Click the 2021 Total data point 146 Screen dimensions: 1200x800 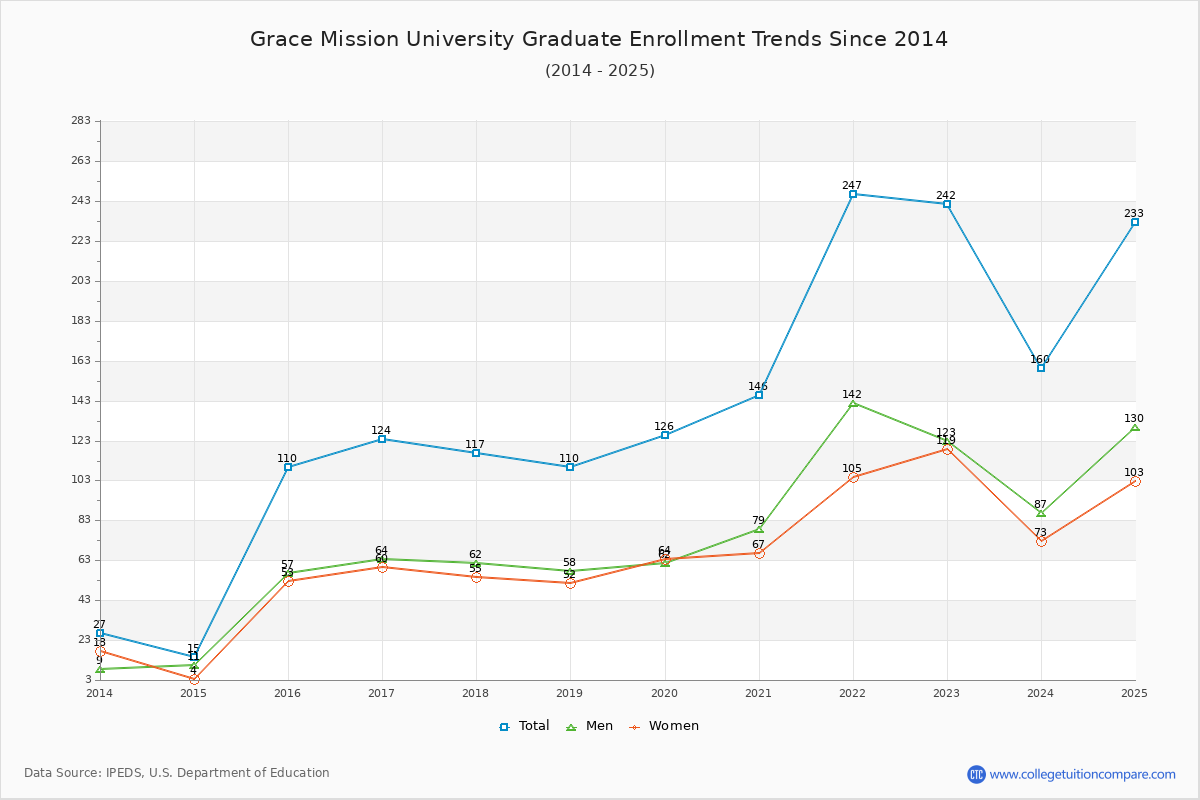coord(759,395)
